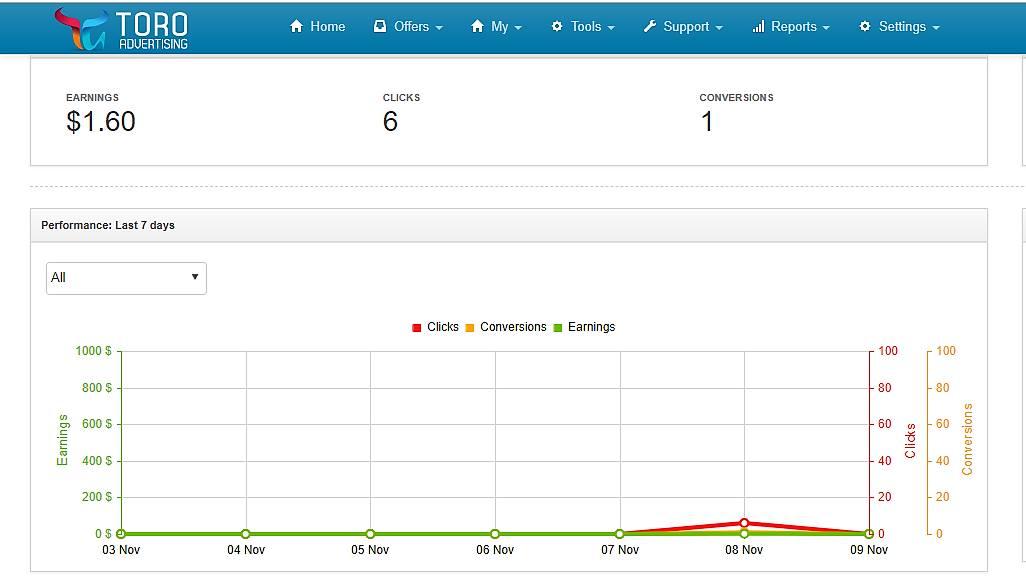
Task: Expand the Support dropdown caret
Action: click(719, 28)
